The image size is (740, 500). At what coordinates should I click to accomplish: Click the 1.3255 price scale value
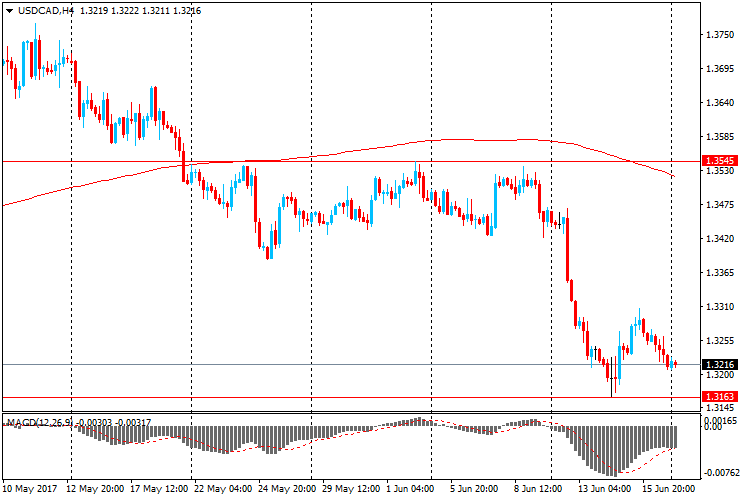[720, 341]
